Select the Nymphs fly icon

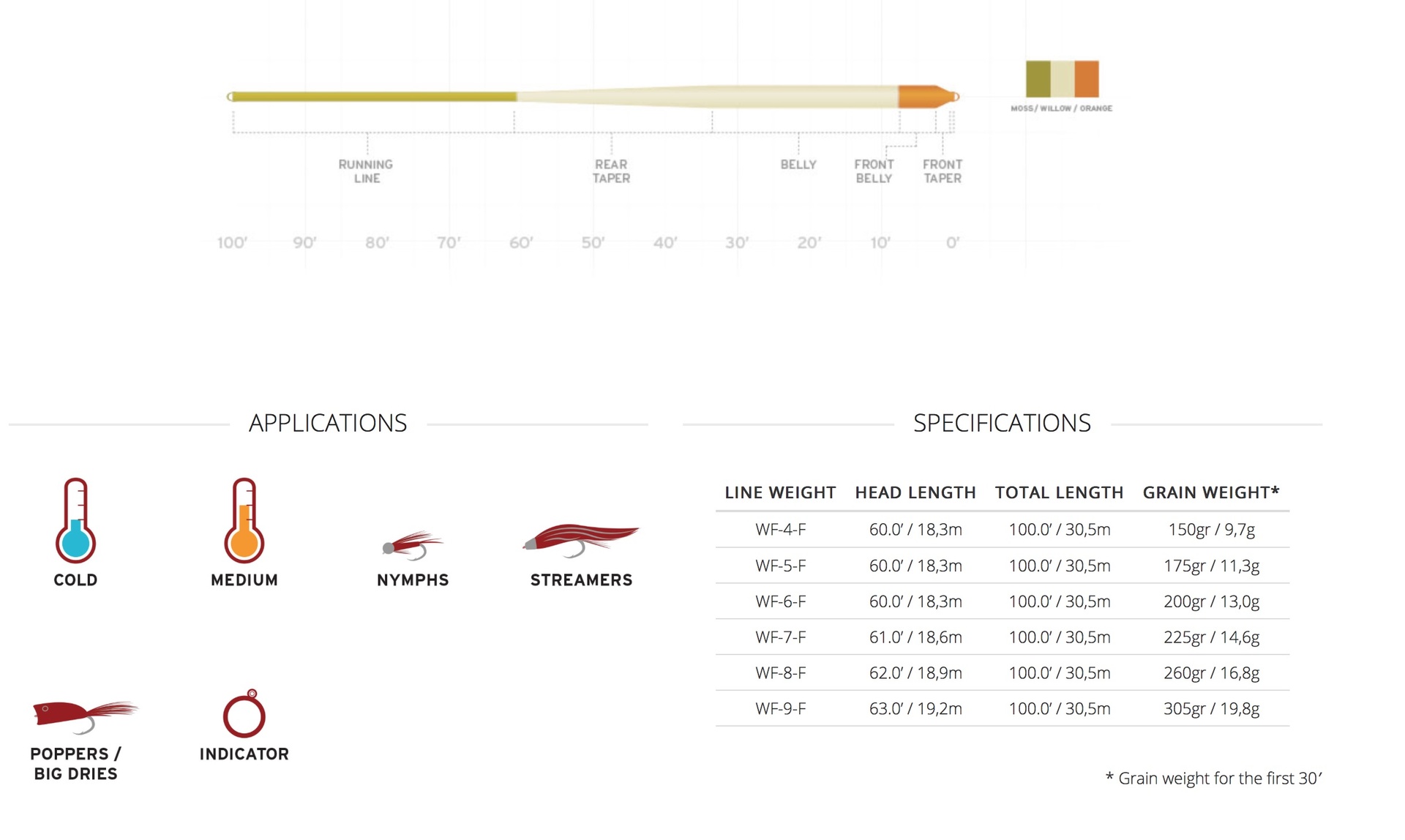[413, 545]
